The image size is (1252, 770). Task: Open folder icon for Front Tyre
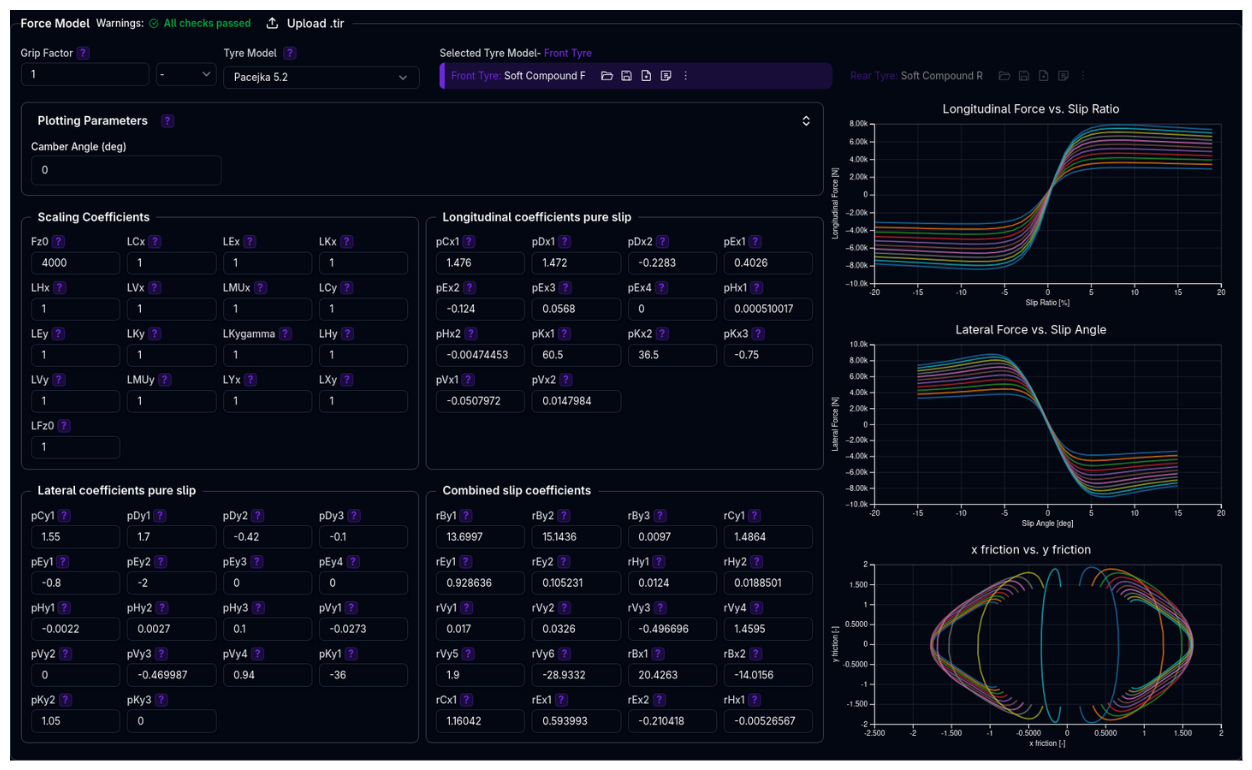[606, 76]
